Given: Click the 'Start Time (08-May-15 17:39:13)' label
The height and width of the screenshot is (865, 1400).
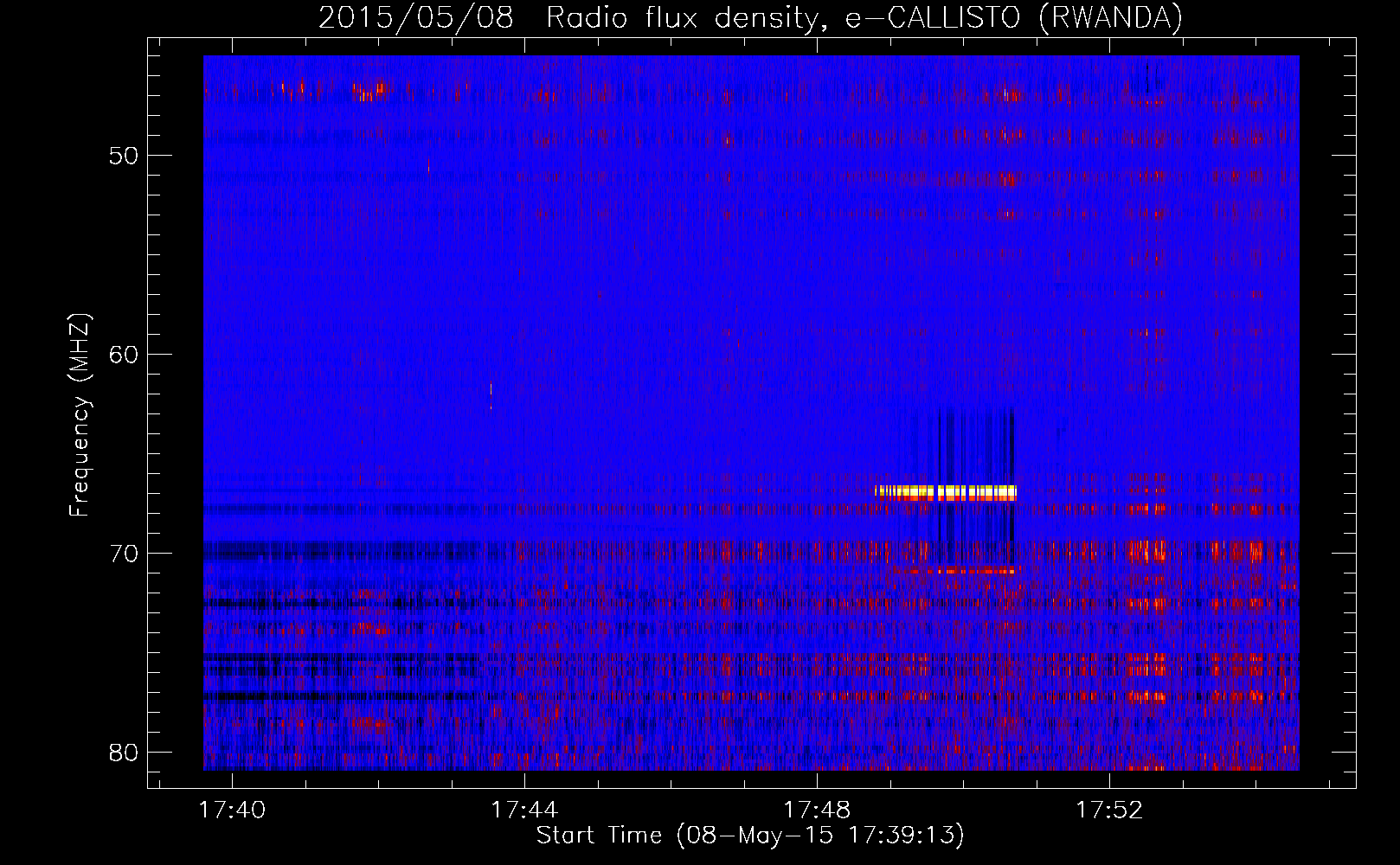Looking at the screenshot, I should [750, 836].
